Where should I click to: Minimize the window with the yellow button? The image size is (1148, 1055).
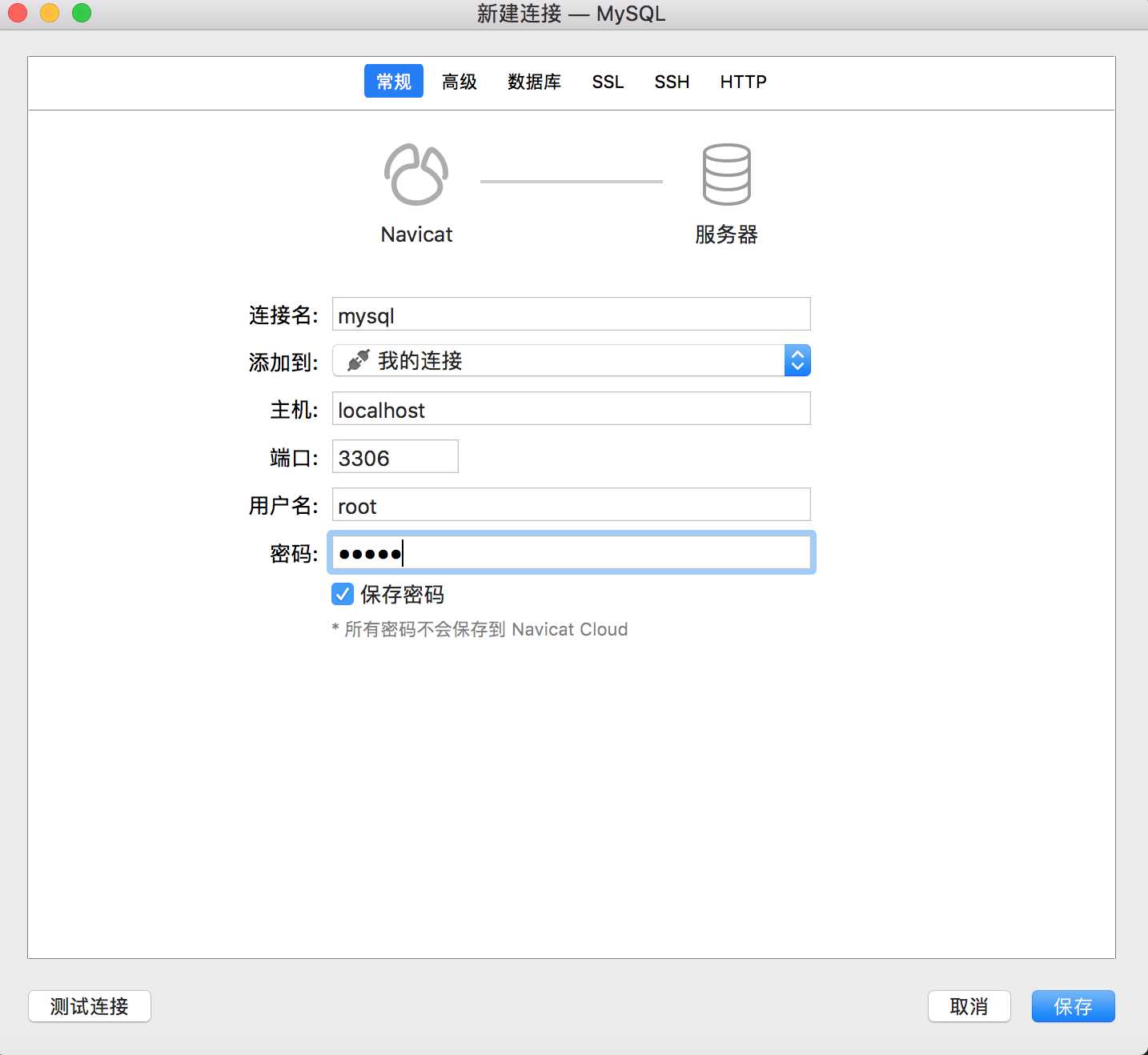50,13
